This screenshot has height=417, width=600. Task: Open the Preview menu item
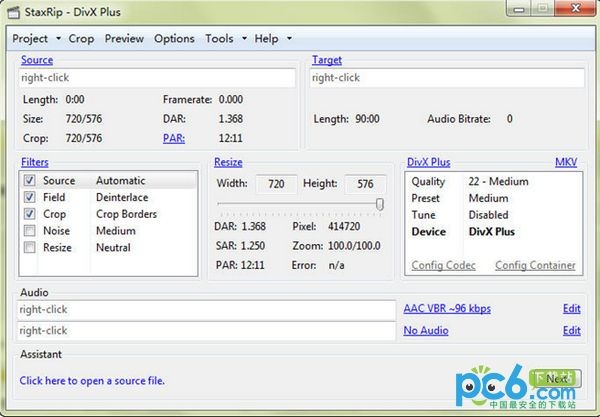(x=124, y=39)
